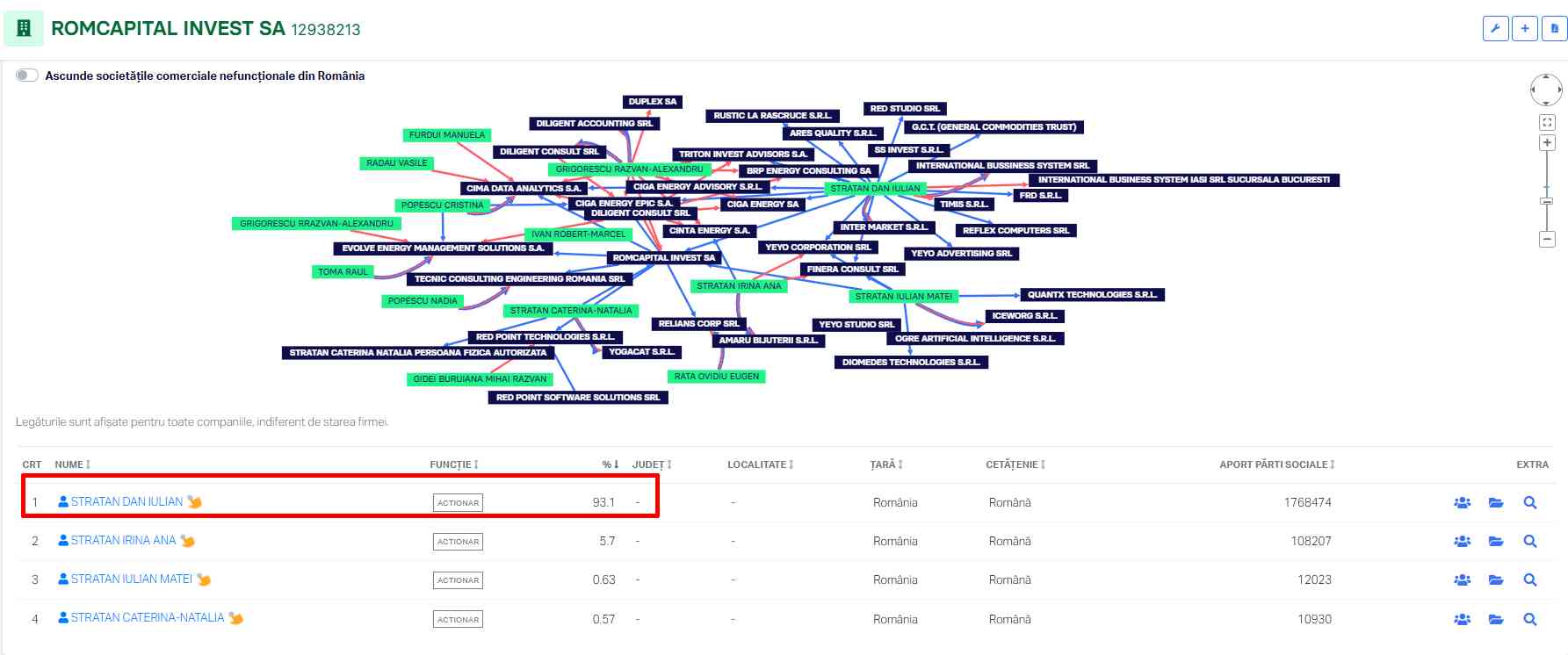The width and height of the screenshot is (1568, 655).
Task: Open the STRATAN CATERINA-NATALIA name link
Action: point(147,618)
